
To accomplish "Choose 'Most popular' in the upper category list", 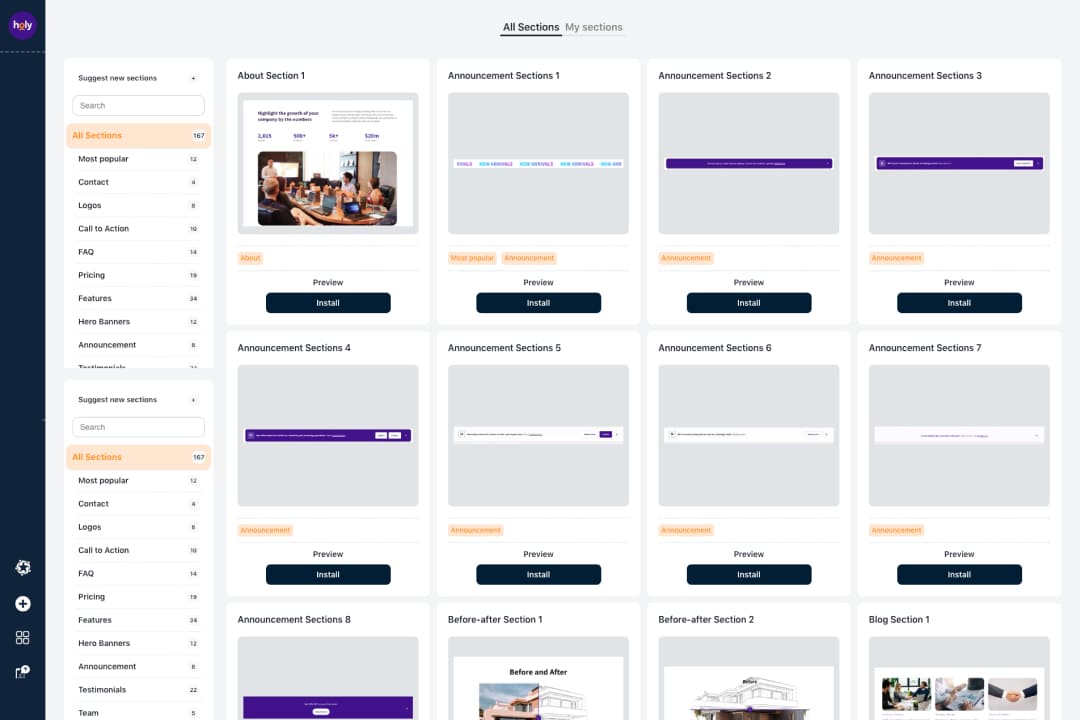I will click(138, 159).
